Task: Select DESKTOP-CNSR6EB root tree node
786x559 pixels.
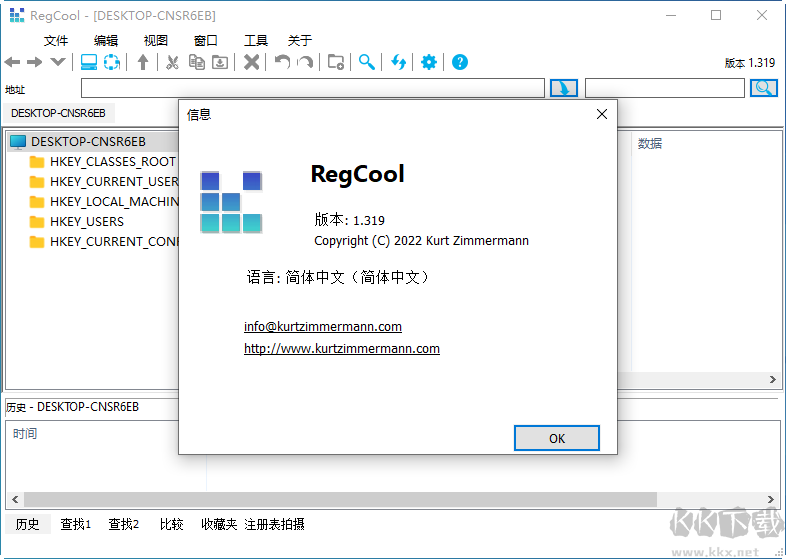Action: [x=88, y=142]
